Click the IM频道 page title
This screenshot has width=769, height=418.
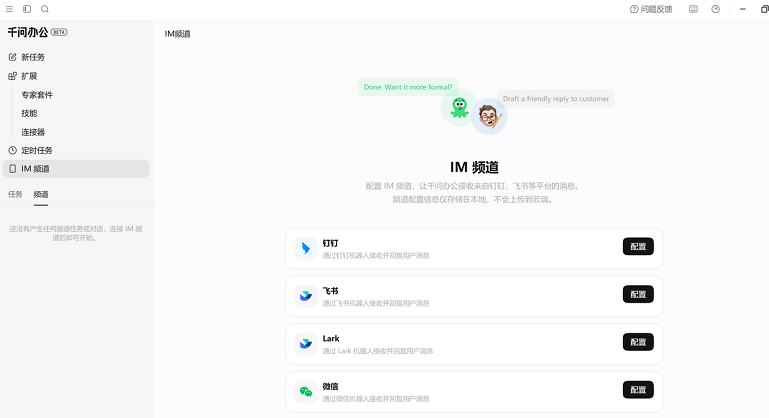coord(177,34)
